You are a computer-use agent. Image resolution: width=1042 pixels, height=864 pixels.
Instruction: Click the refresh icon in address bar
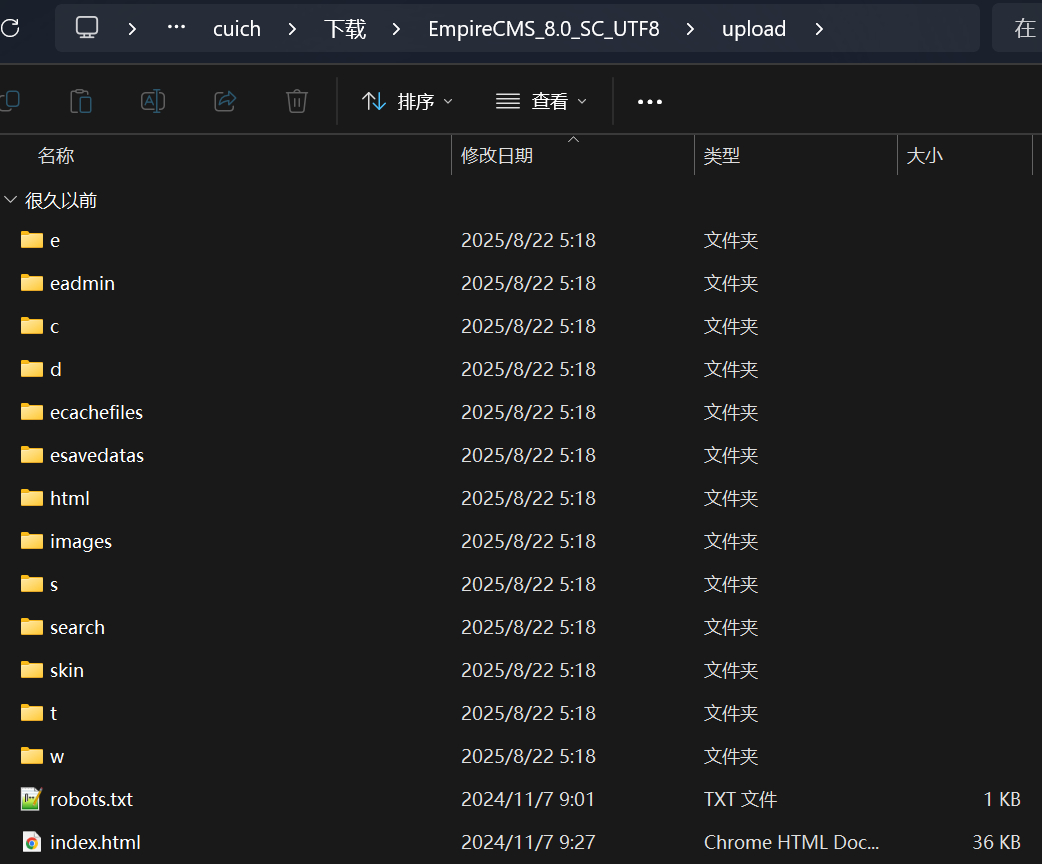(x=9, y=28)
